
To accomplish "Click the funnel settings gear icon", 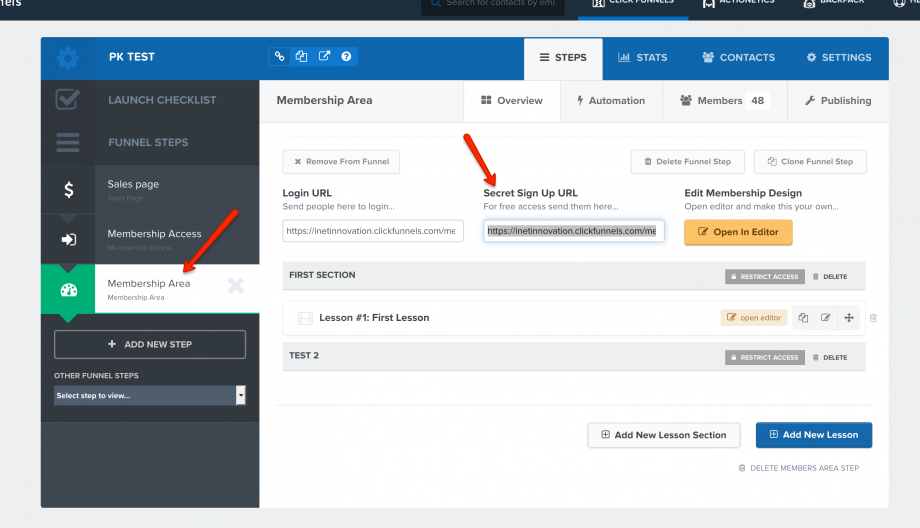I will click(x=67, y=58).
